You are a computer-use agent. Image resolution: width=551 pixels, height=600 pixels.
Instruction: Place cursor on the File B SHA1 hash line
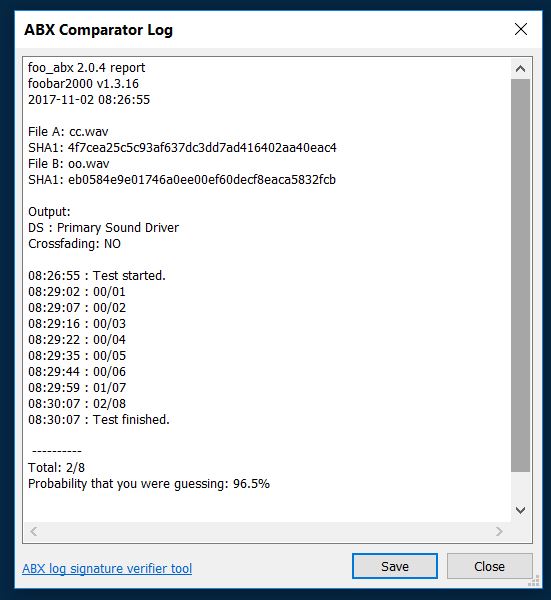tap(182, 179)
